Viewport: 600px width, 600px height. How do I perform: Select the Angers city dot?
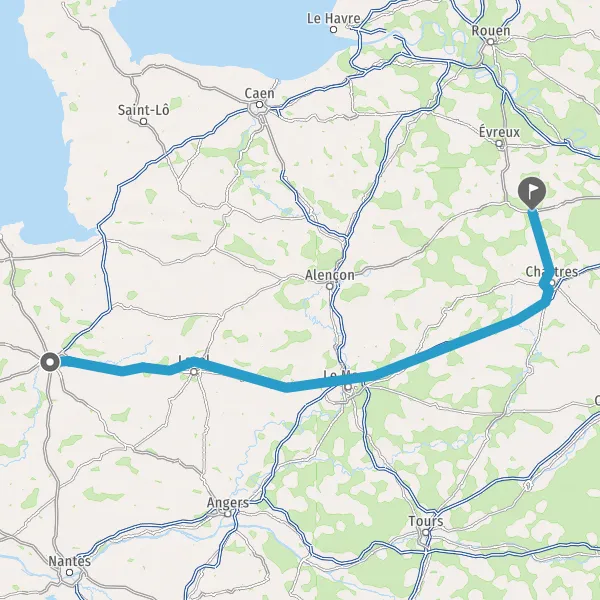coord(228,514)
